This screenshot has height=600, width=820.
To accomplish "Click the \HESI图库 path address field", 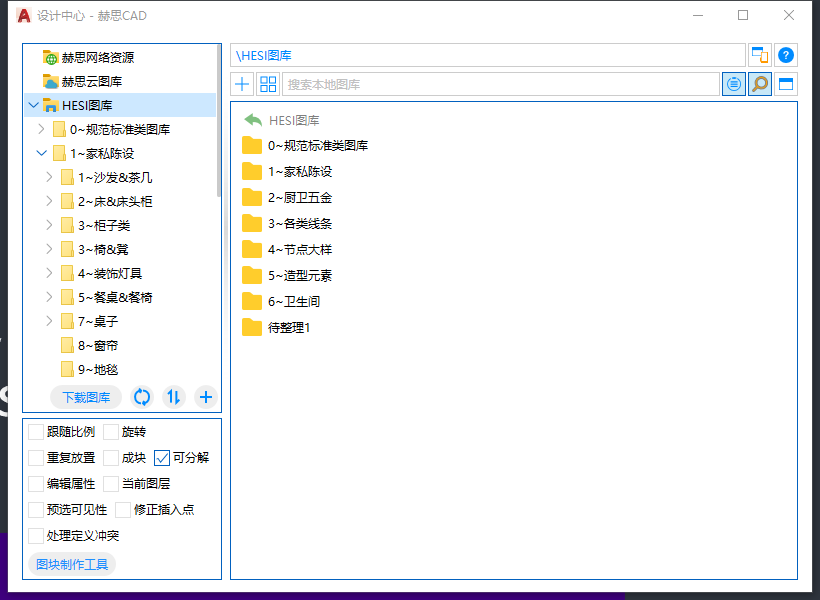I will tap(487, 55).
